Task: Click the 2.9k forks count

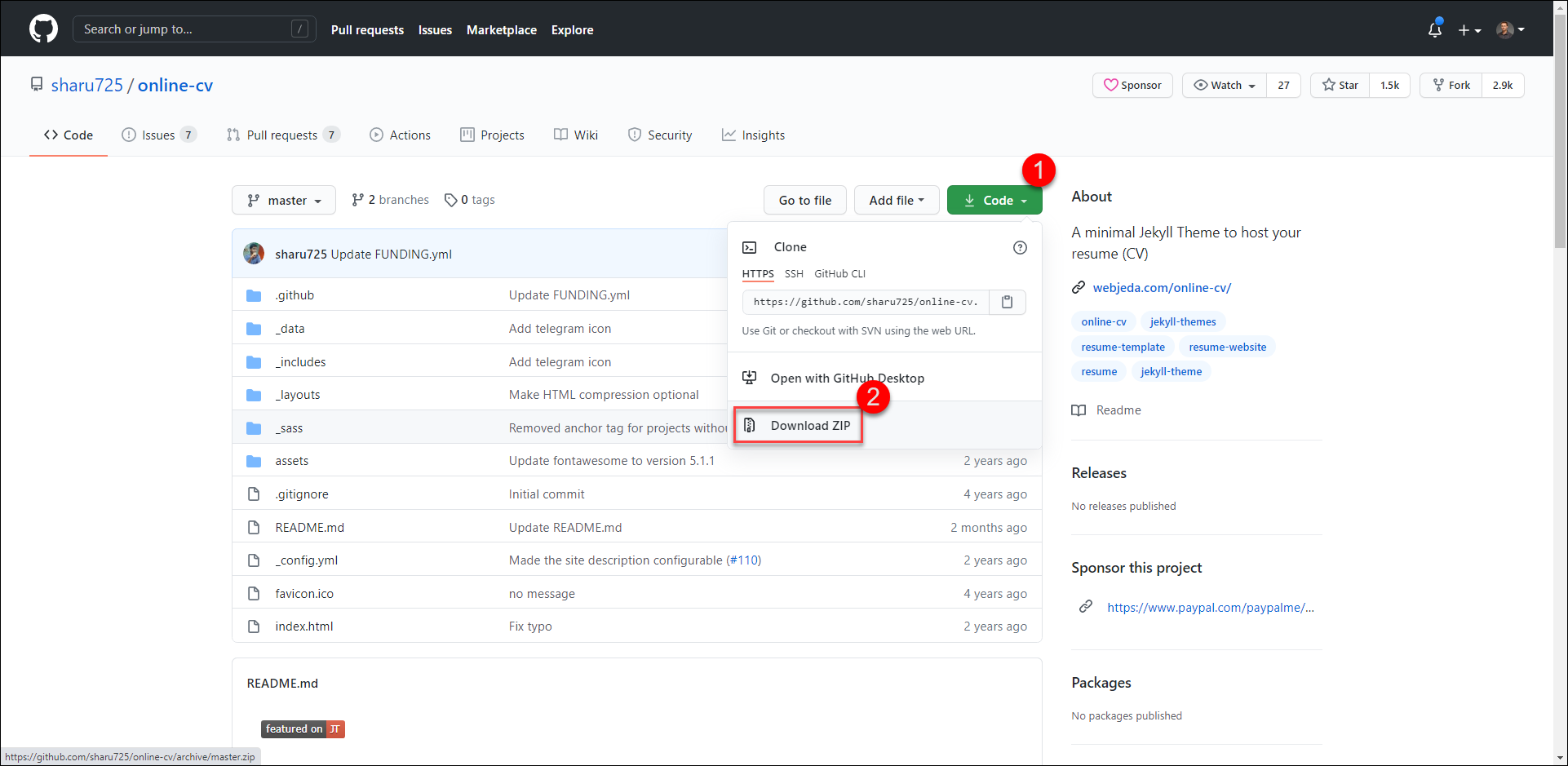Action: click(1503, 85)
